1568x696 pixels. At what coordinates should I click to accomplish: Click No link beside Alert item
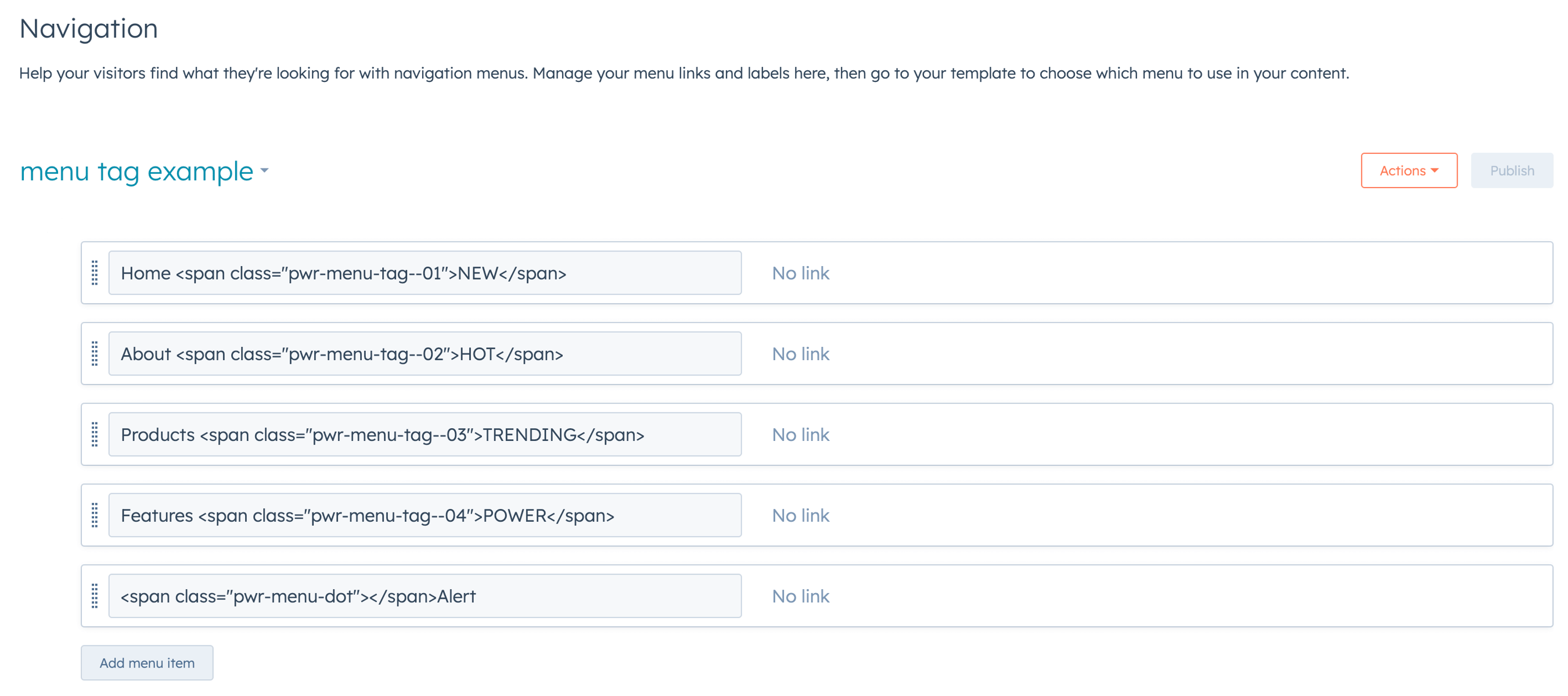(800, 595)
